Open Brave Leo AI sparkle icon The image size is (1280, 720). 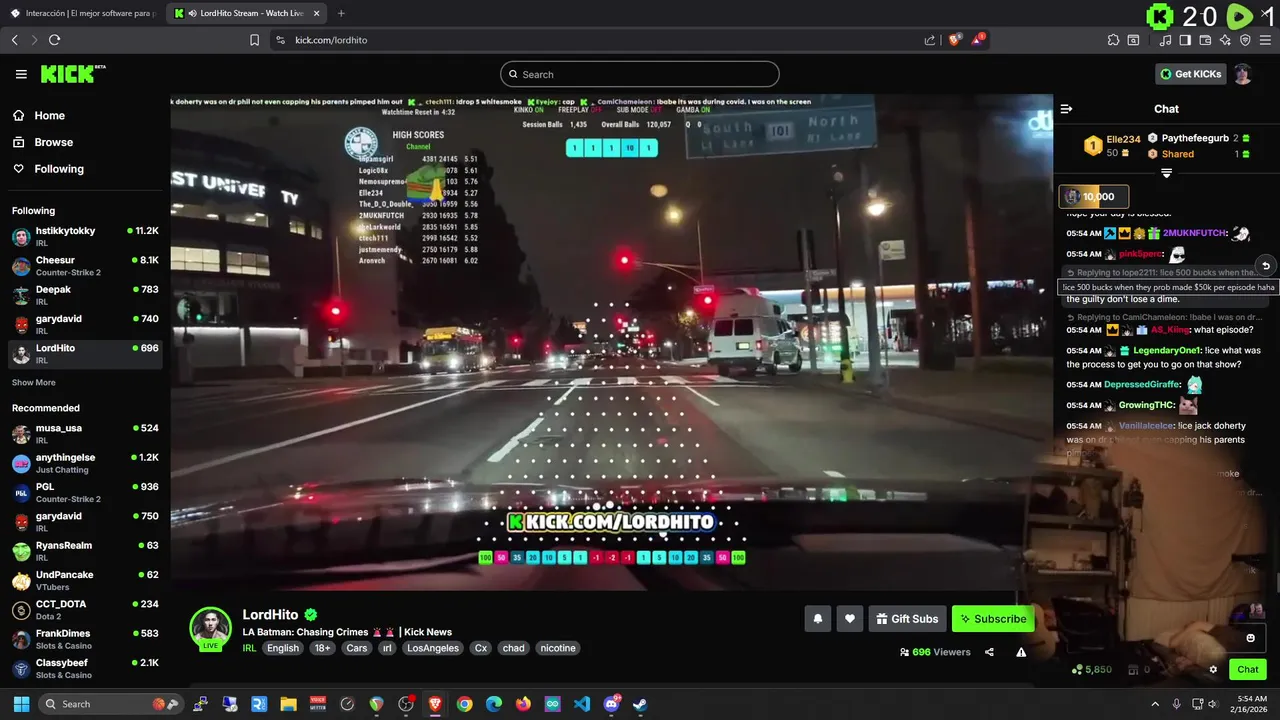click(x=1225, y=40)
